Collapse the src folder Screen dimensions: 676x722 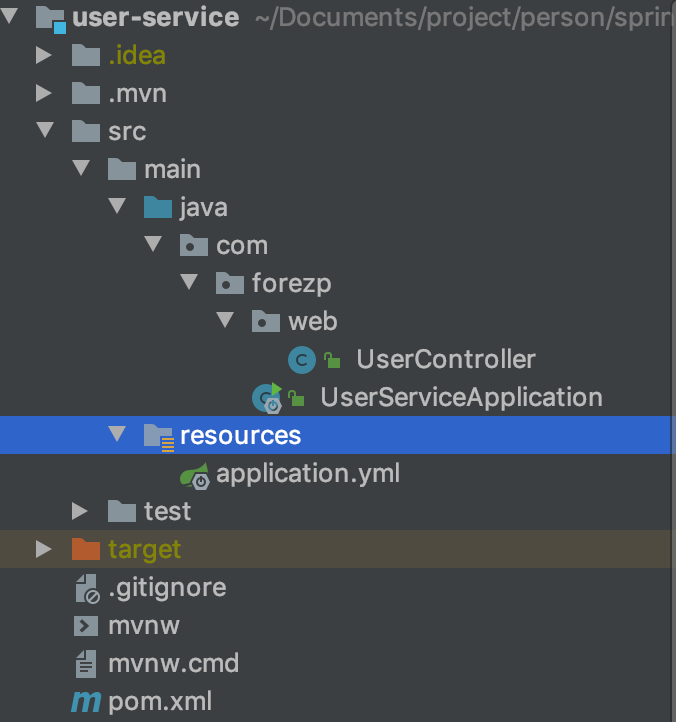pos(43,131)
